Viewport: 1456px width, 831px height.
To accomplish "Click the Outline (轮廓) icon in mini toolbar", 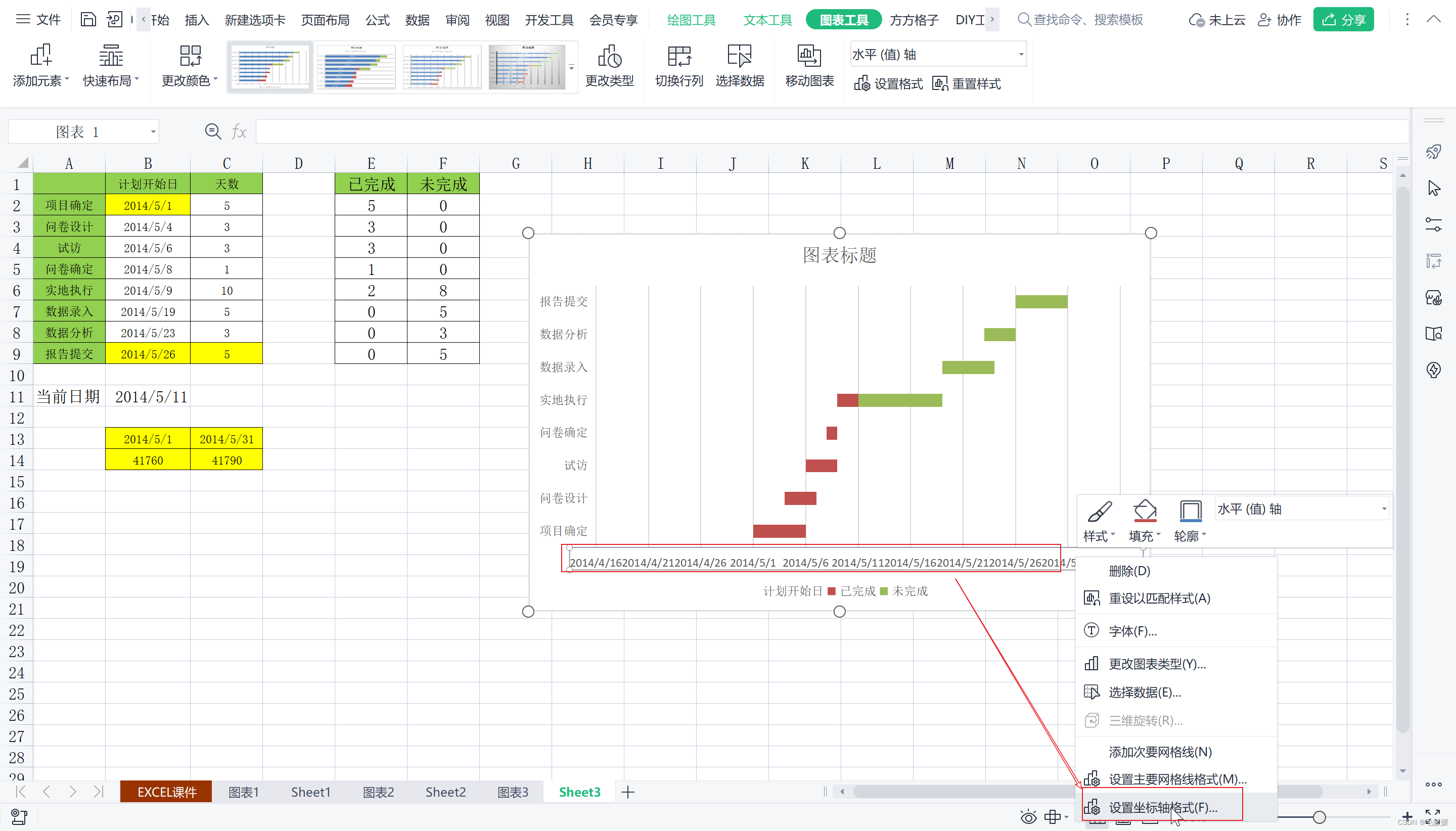I will click(x=1190, y=511).
